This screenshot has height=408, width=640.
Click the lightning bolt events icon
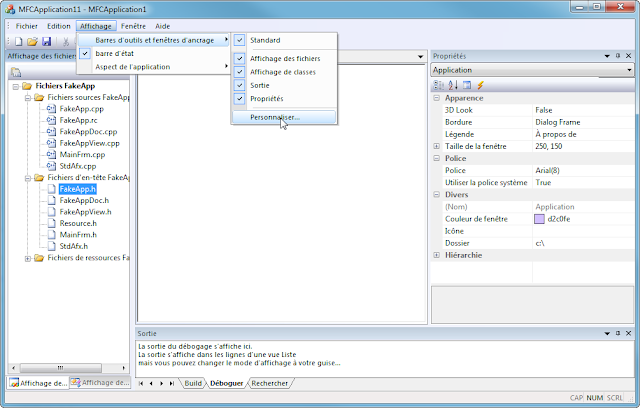(x=480, y=85)
